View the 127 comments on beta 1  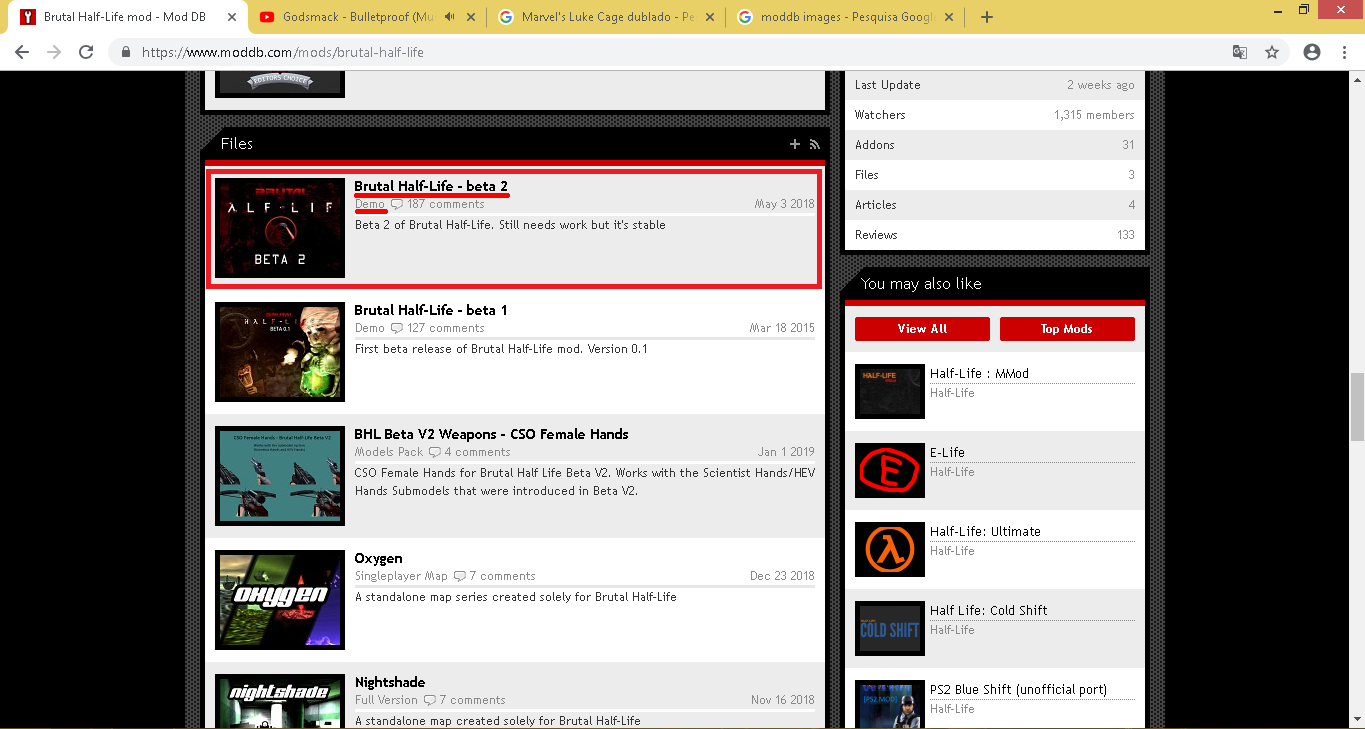coord(445,328)
